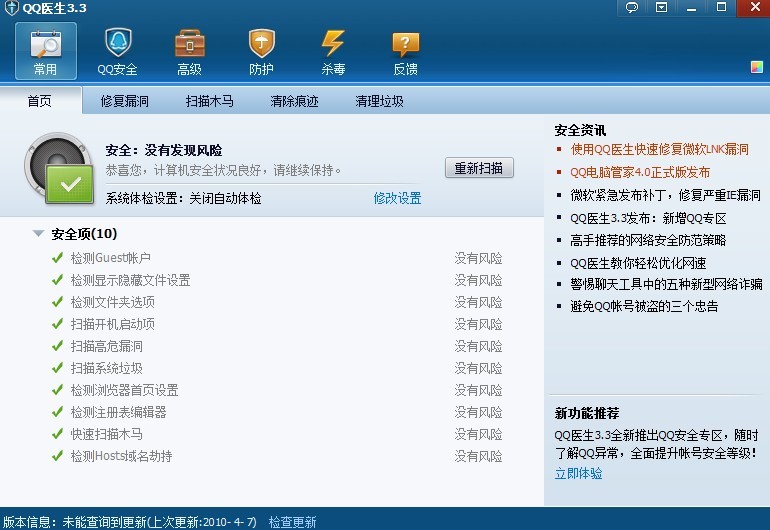Screen dimensions: 770x530
Task: Click the 重新扫描 rescan button
Action: click(479, 168)
